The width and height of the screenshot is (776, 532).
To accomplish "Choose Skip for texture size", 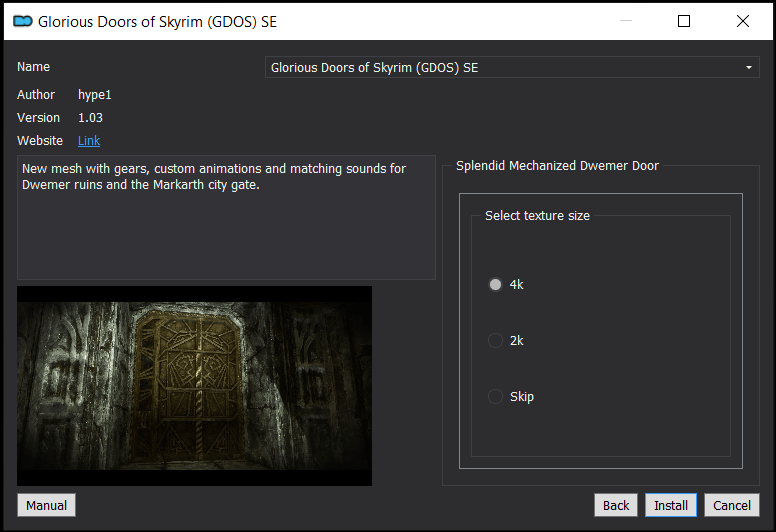I will 511,396.
